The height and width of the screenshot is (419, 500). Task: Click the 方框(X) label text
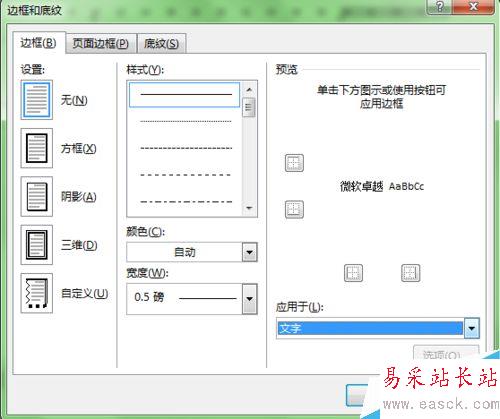point(78,148)
